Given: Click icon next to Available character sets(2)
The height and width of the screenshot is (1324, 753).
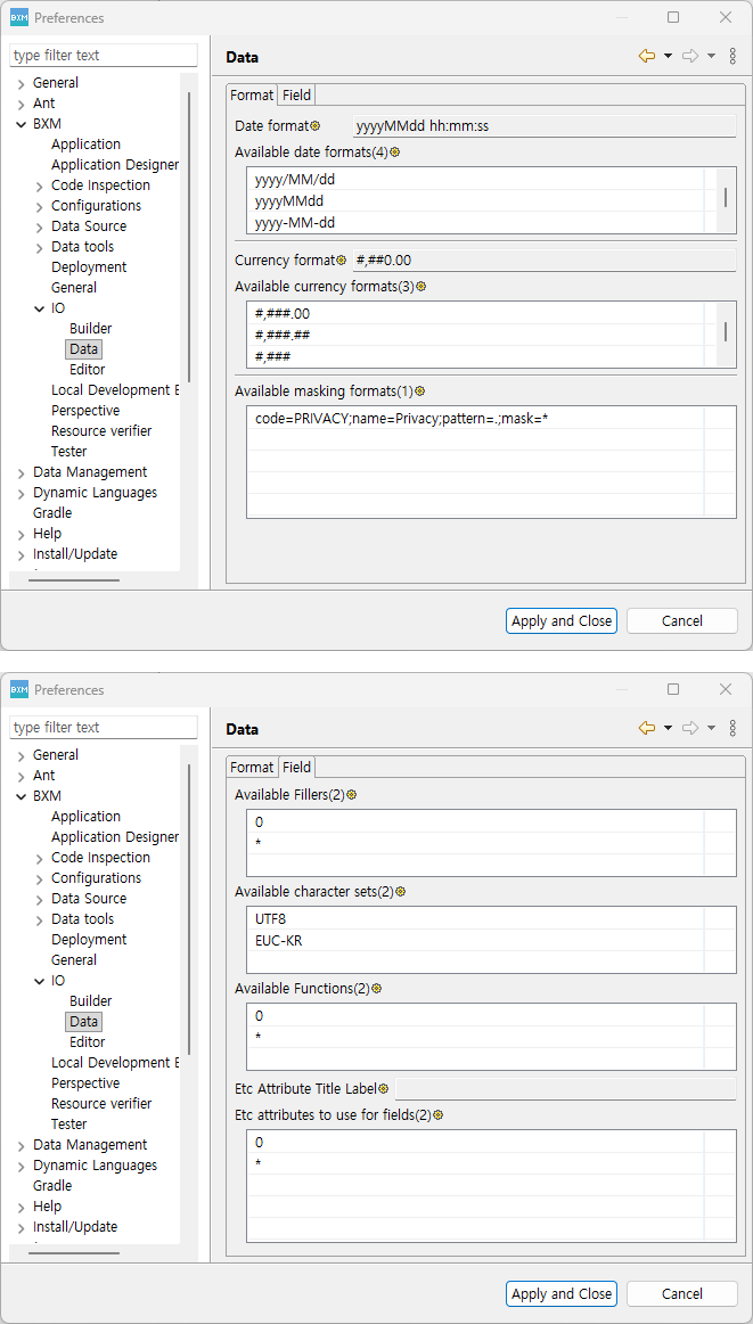Looking at the screenshot, I should 400,892.
